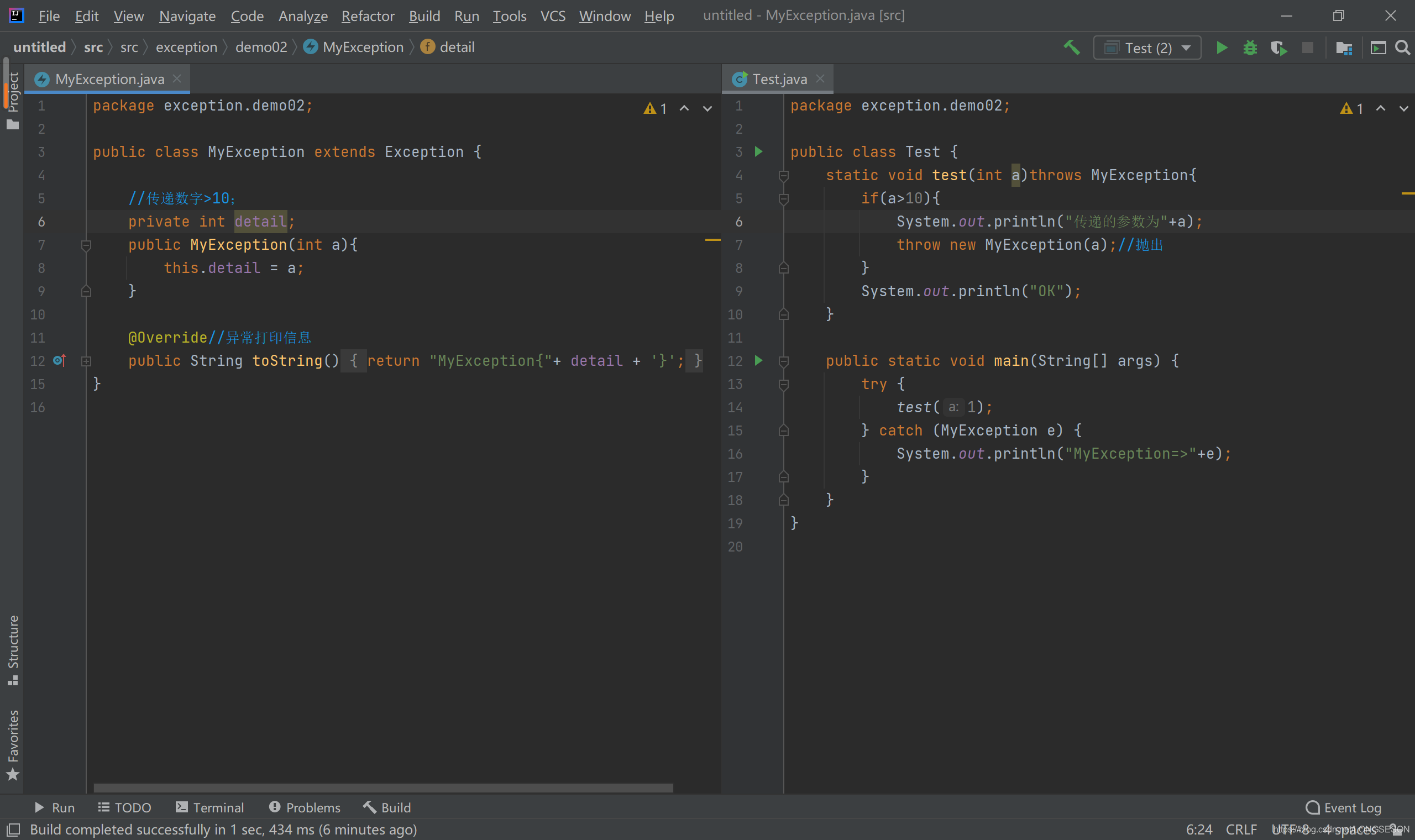Viewport: 1415px width, 840px height.
Task: Toggle the Terminal tool window
Action: (x=209, y=807)
